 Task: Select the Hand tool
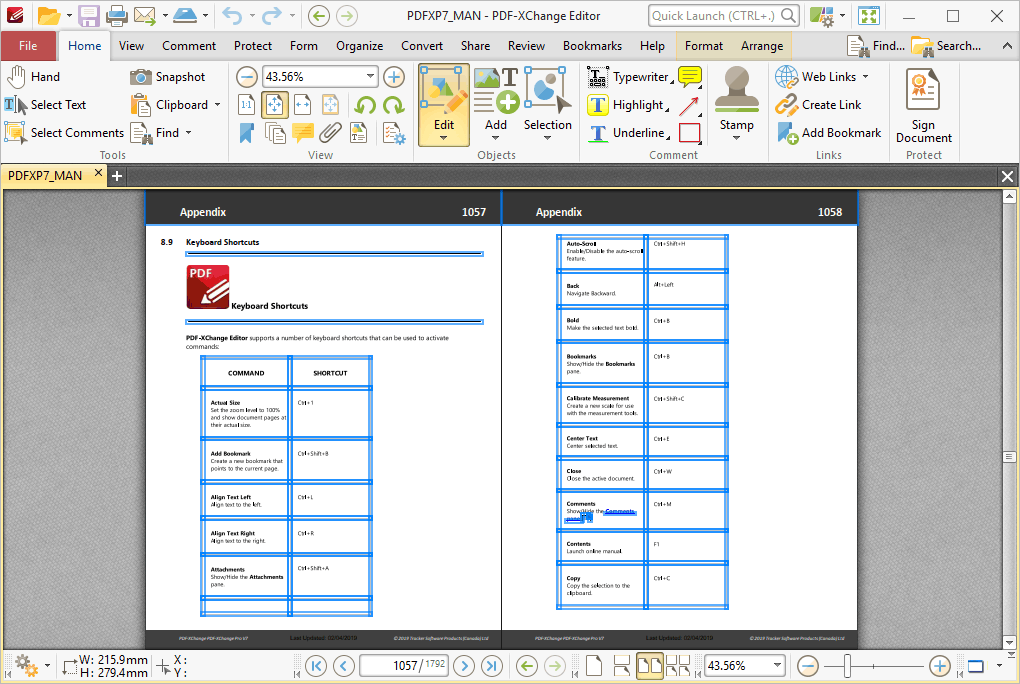(33, 77)
